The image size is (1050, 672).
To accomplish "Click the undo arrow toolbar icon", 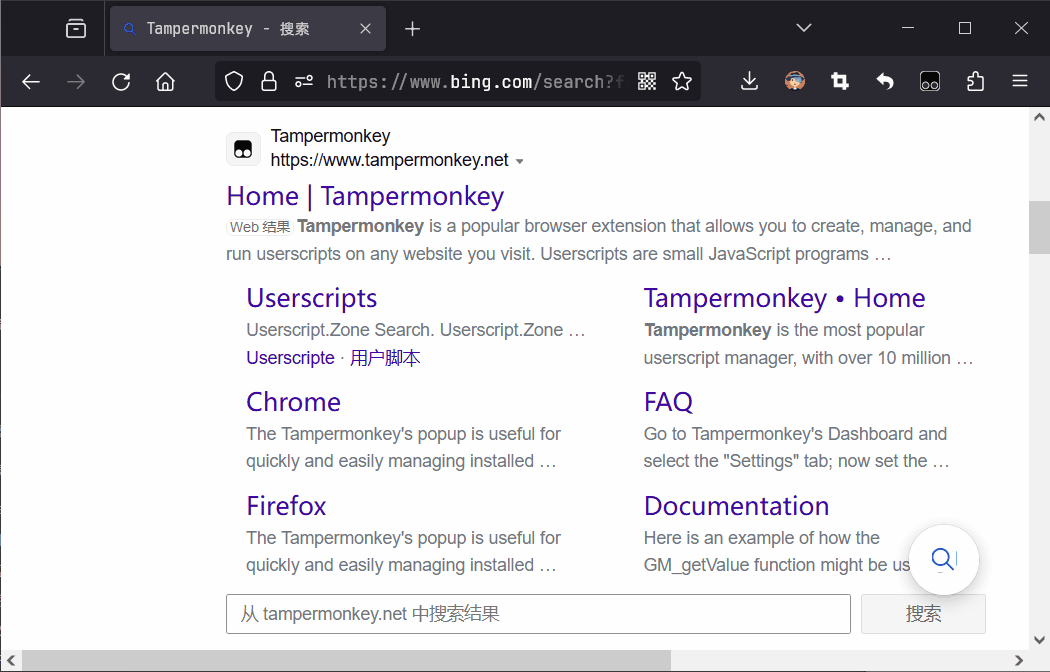I will (885, 82).
